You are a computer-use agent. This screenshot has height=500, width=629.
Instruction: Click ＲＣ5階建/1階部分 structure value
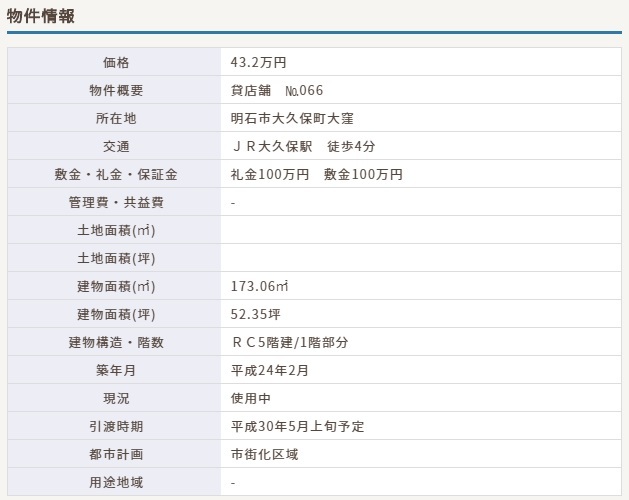point(290,343)
